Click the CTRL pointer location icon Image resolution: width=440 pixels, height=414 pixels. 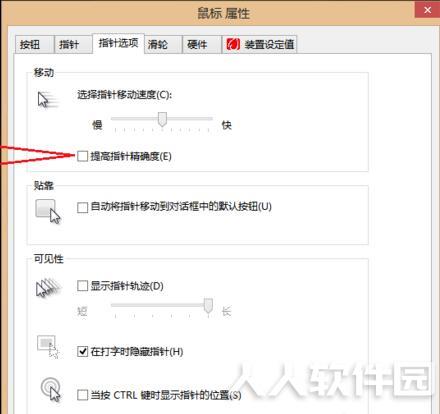[51, 390]
